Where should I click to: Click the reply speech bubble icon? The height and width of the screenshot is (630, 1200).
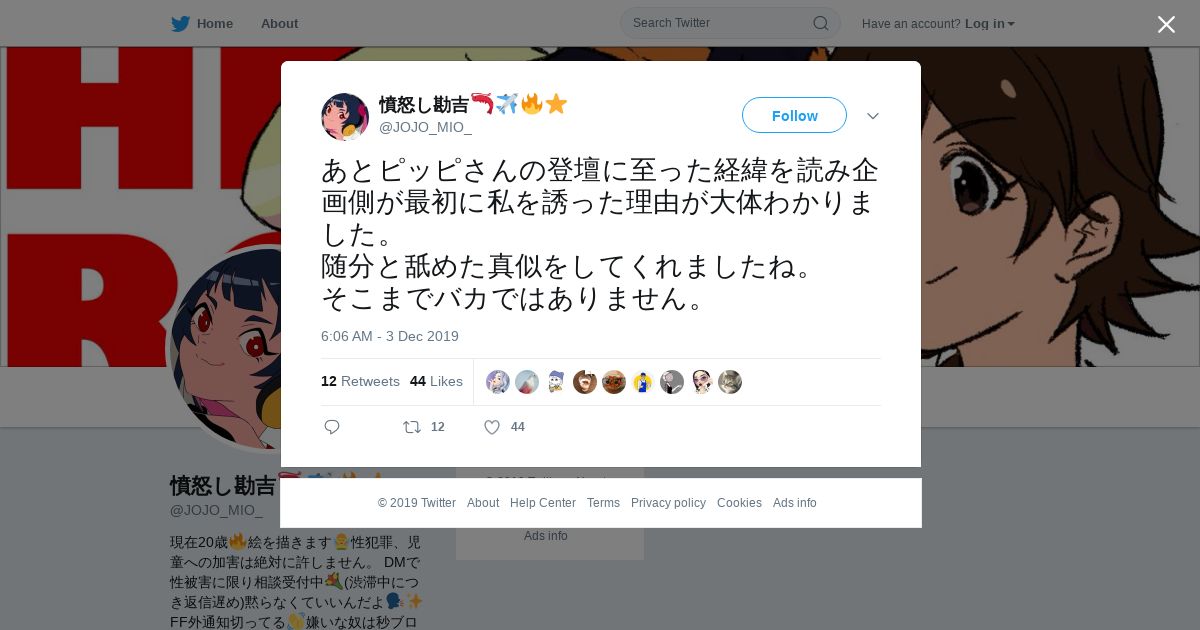[332, 427]
